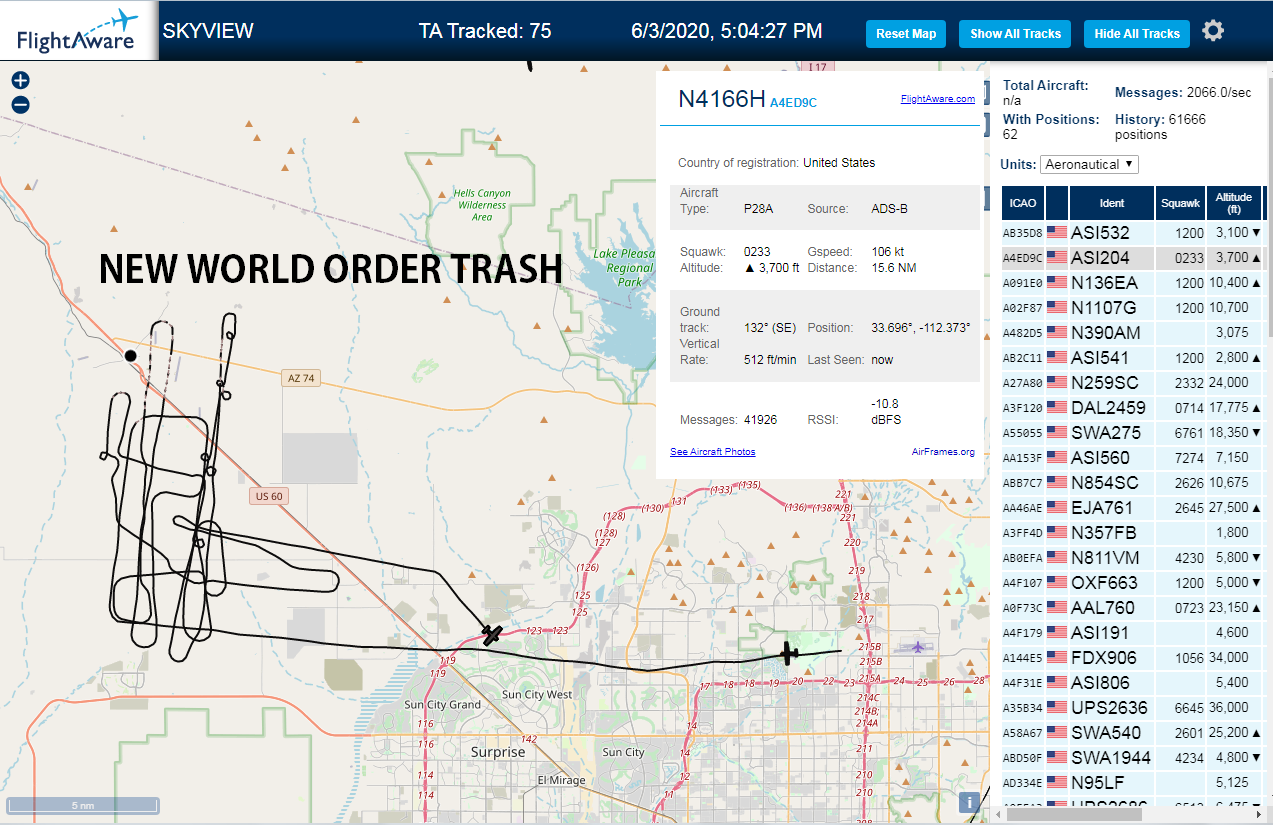Image resolution: width=1273 pixels, height=825 pixels.
Task: Click the US flag icon in ASI532 row
Action: (1056, 233)
